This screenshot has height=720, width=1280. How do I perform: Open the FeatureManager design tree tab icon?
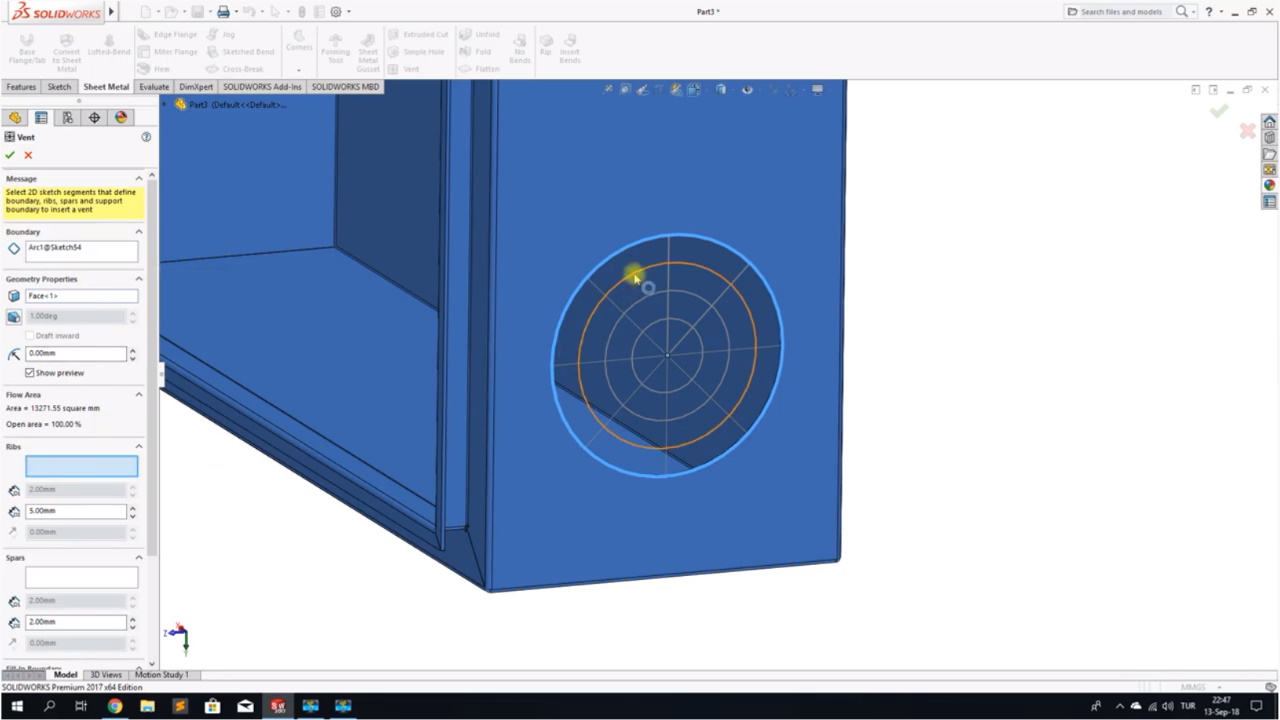pos(15,118)
